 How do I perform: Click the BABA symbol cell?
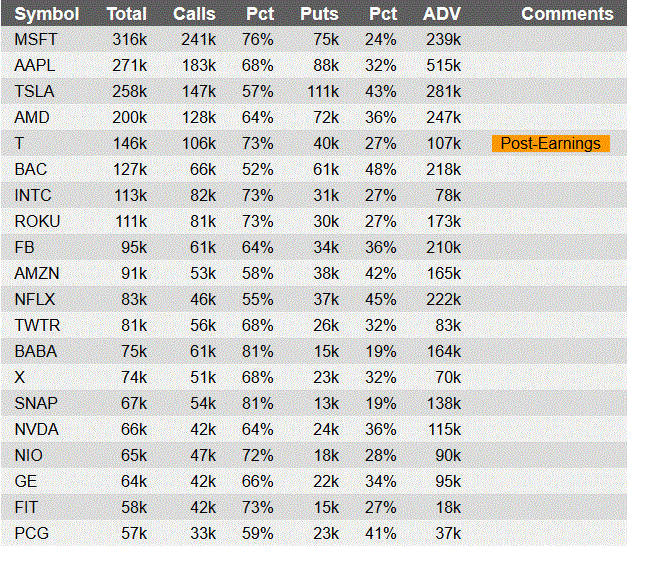coord(36,352)
